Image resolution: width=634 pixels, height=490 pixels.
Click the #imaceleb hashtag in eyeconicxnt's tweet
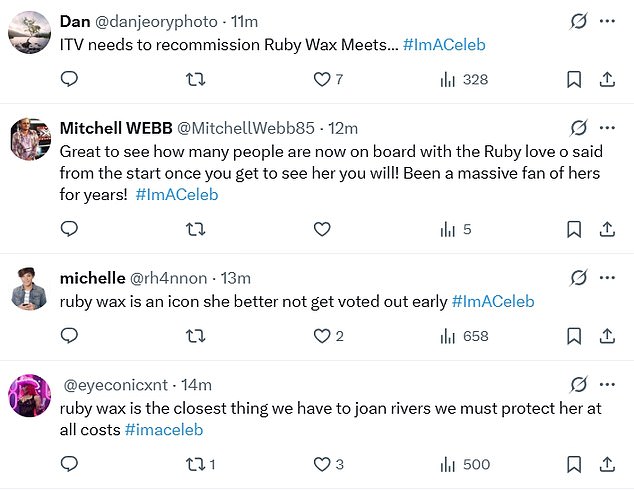coord(164,429)
